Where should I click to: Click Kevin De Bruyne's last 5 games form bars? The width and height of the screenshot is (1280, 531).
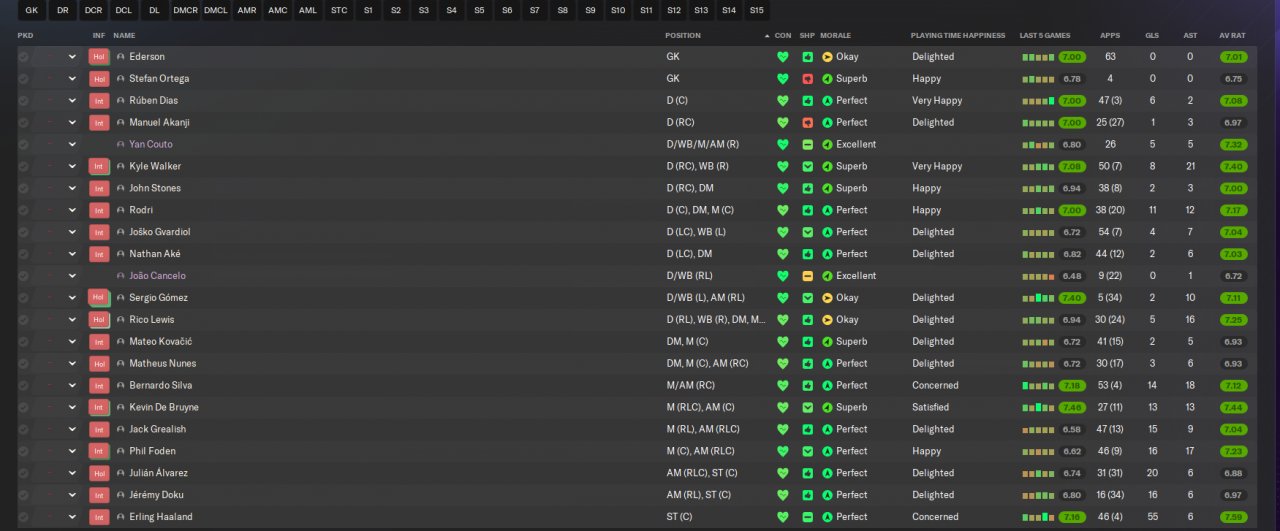1038,408
